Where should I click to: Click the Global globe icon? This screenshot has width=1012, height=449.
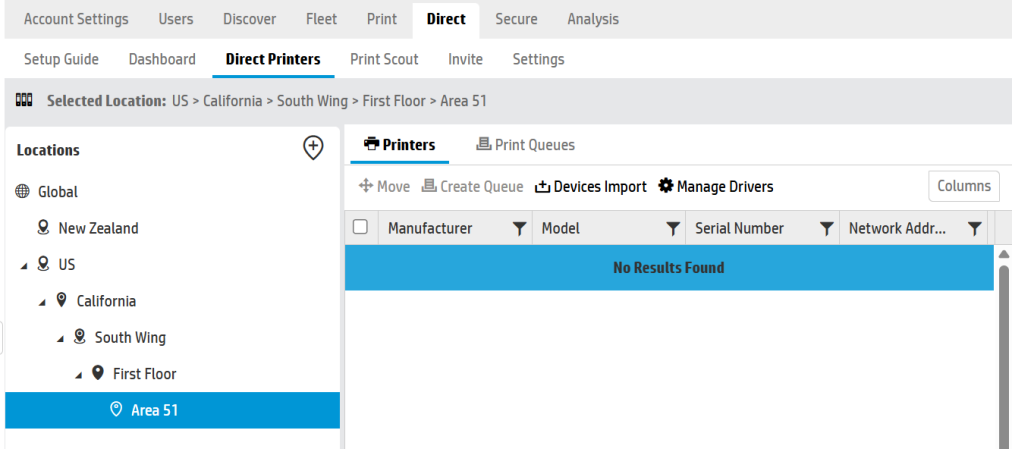coord(22,192)
